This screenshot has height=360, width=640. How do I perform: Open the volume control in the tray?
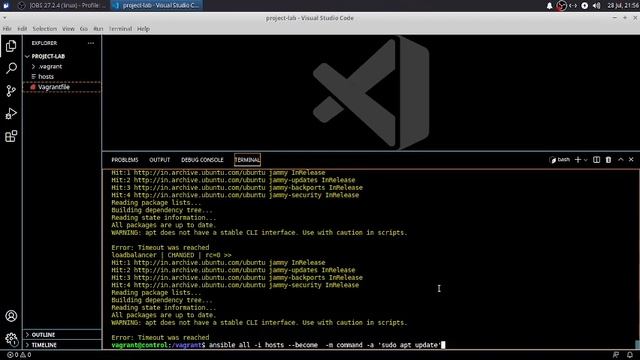click(x=596, y=6)
